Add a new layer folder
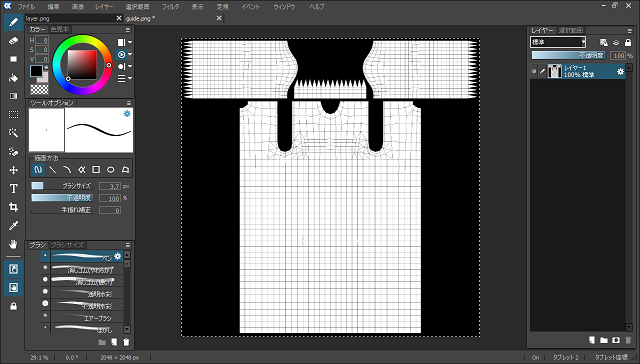This screenshot has height=364, width=640. point(604,340)
